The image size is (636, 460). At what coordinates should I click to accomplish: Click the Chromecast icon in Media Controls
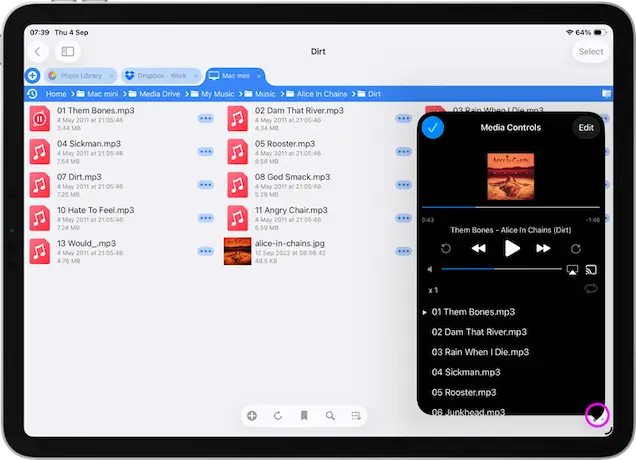tap(591, 270)
